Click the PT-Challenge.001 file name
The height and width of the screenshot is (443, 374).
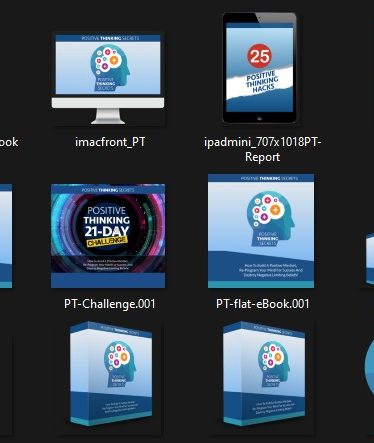point(110,304)
